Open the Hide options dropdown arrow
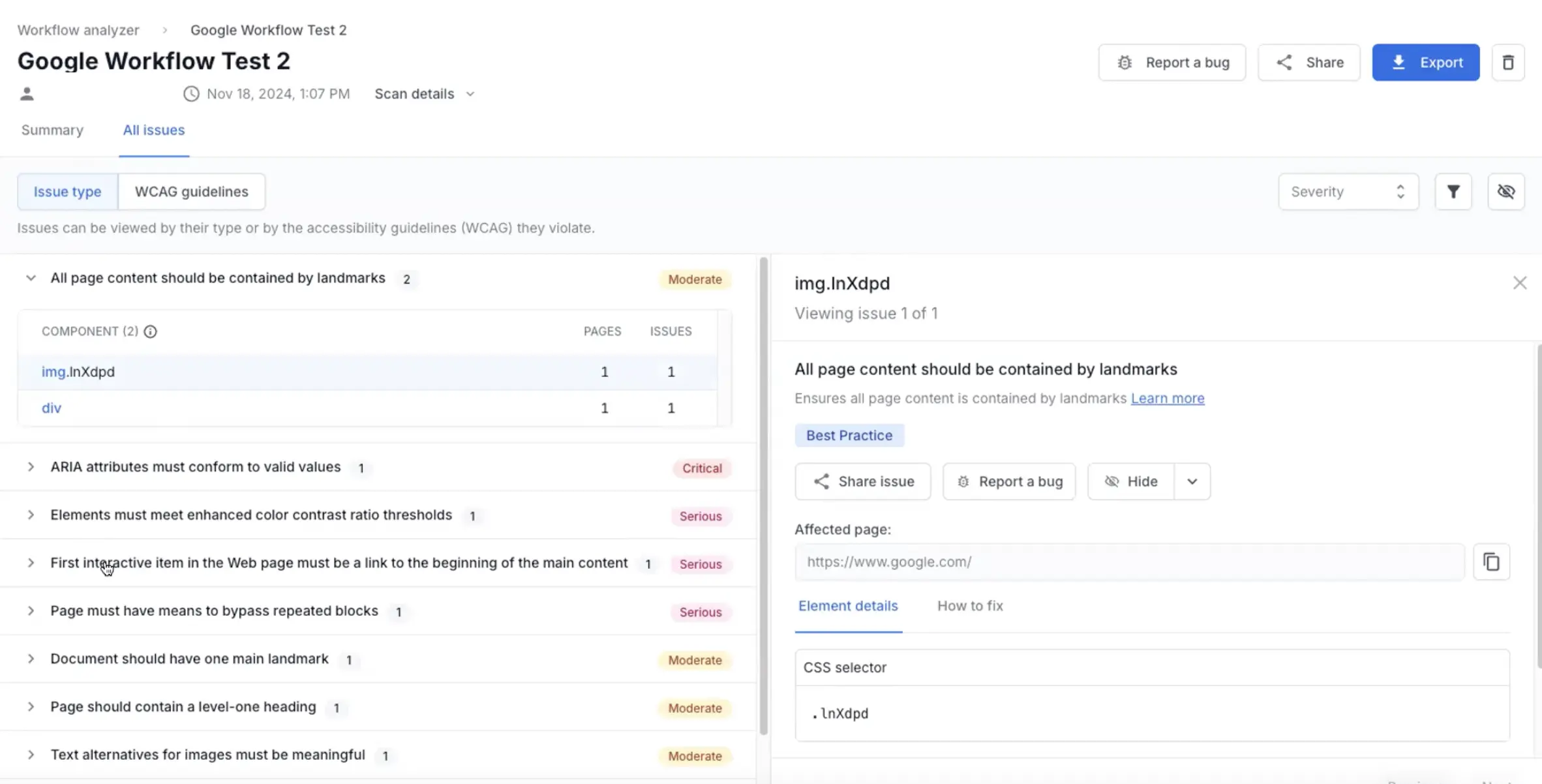 tap(1192, 481)
